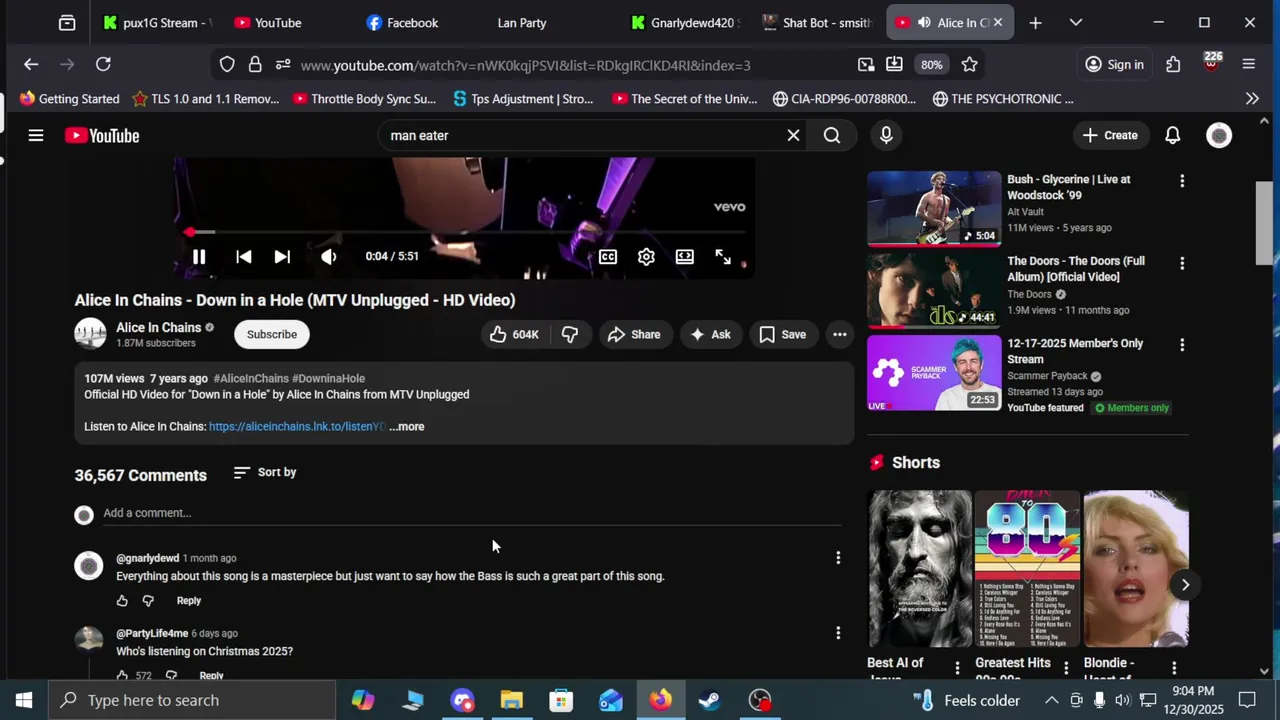
Task: Open File Explorer from the taskbar
Action: click(x=511, y=700)
